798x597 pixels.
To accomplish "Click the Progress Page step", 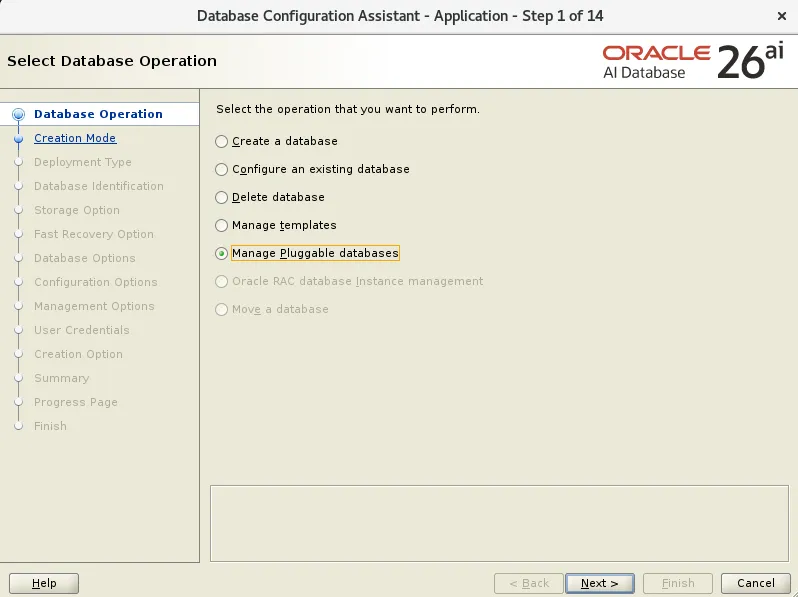I will [76, 402].
